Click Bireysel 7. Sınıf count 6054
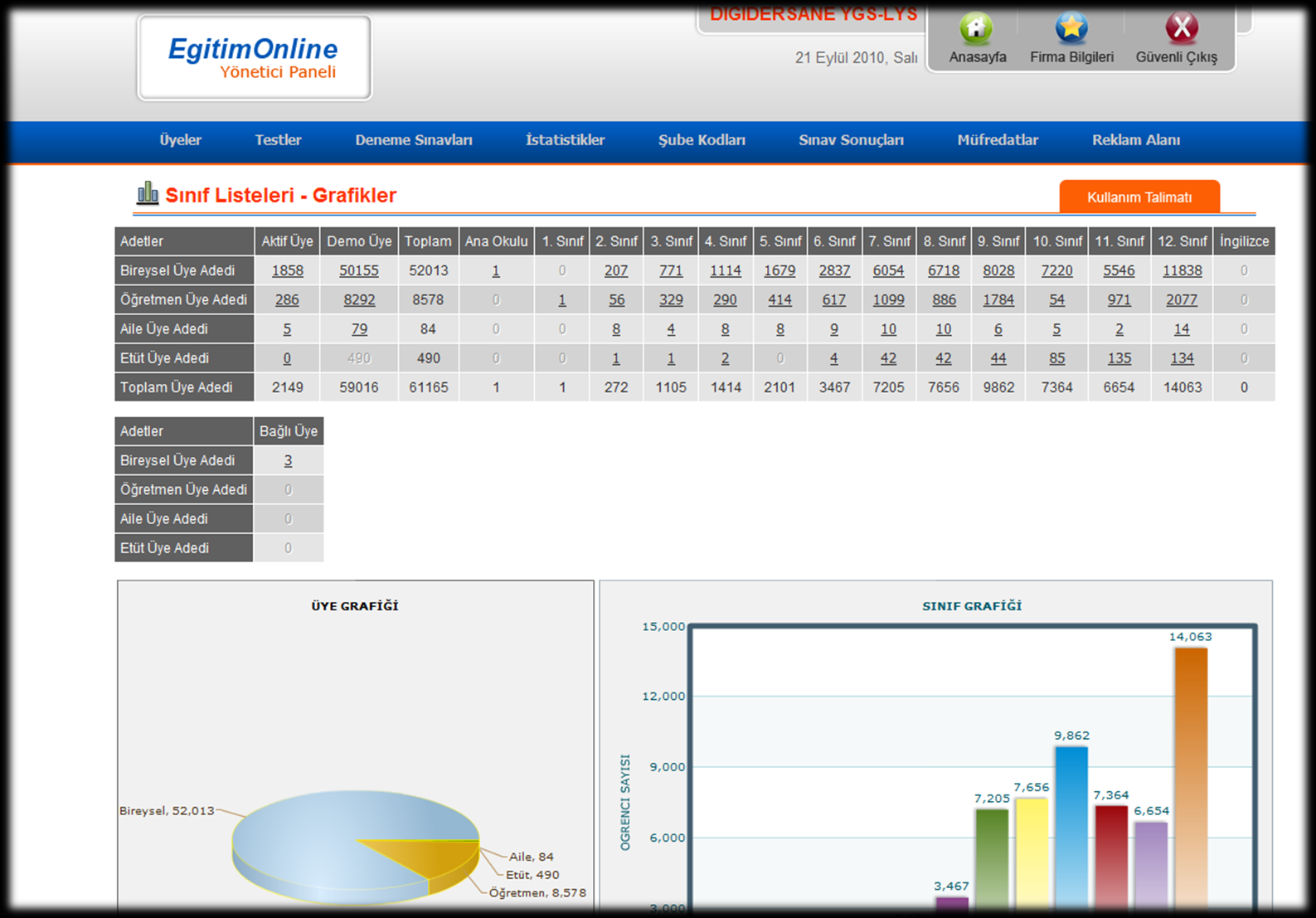 coord(888,270)
